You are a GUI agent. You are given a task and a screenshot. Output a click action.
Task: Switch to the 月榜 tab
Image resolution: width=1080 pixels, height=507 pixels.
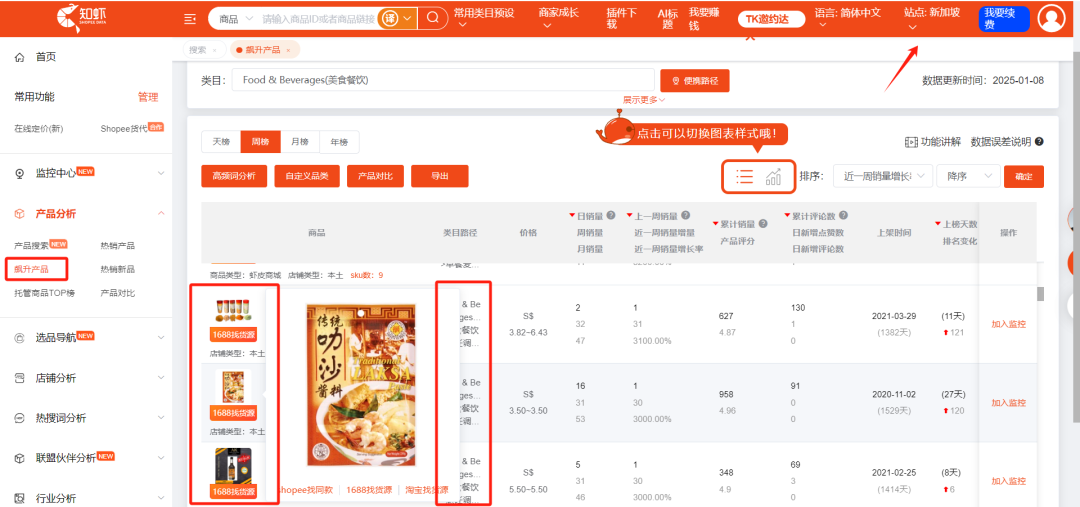300,142
